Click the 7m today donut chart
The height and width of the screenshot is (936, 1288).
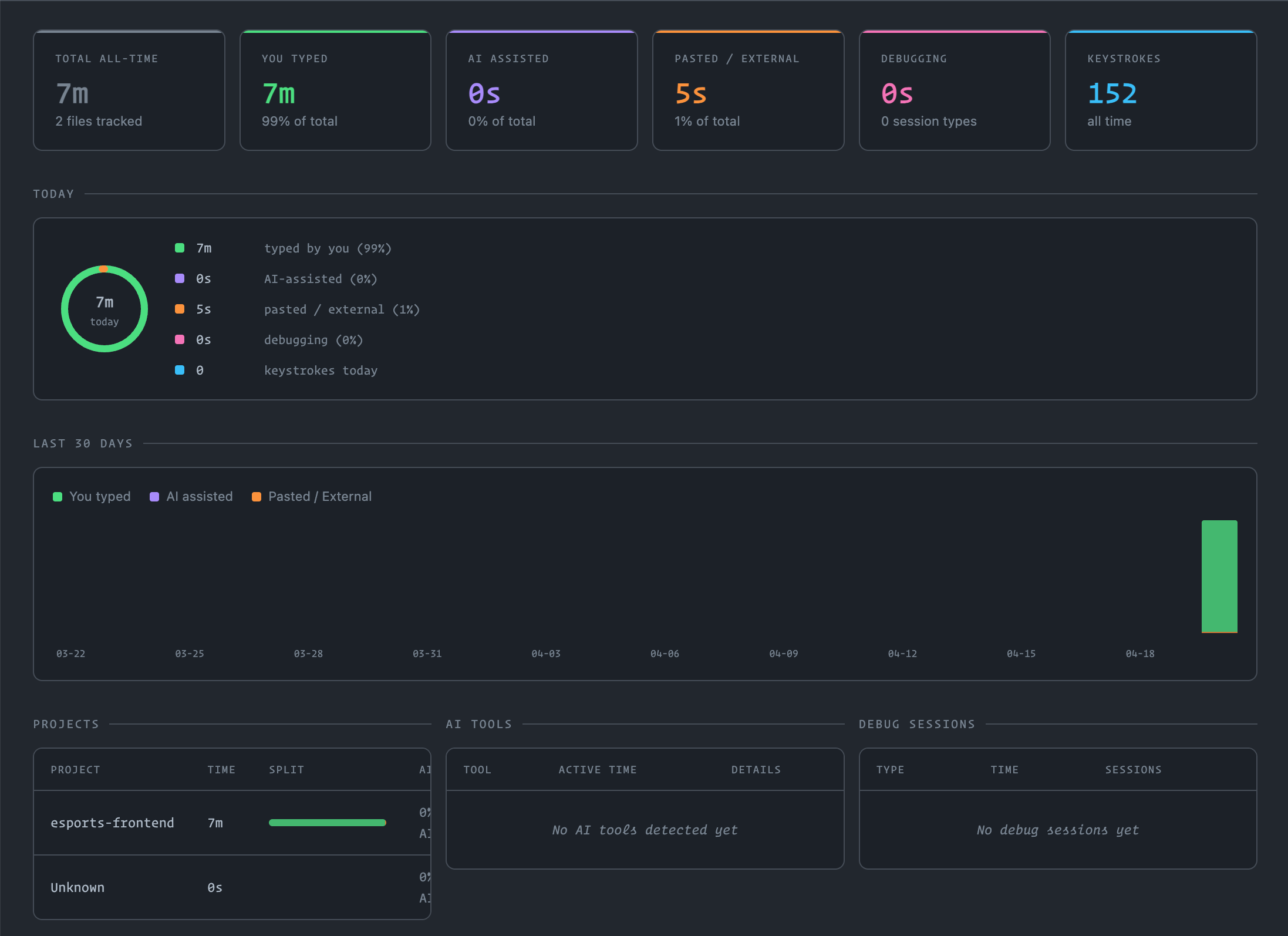point(104,309)
